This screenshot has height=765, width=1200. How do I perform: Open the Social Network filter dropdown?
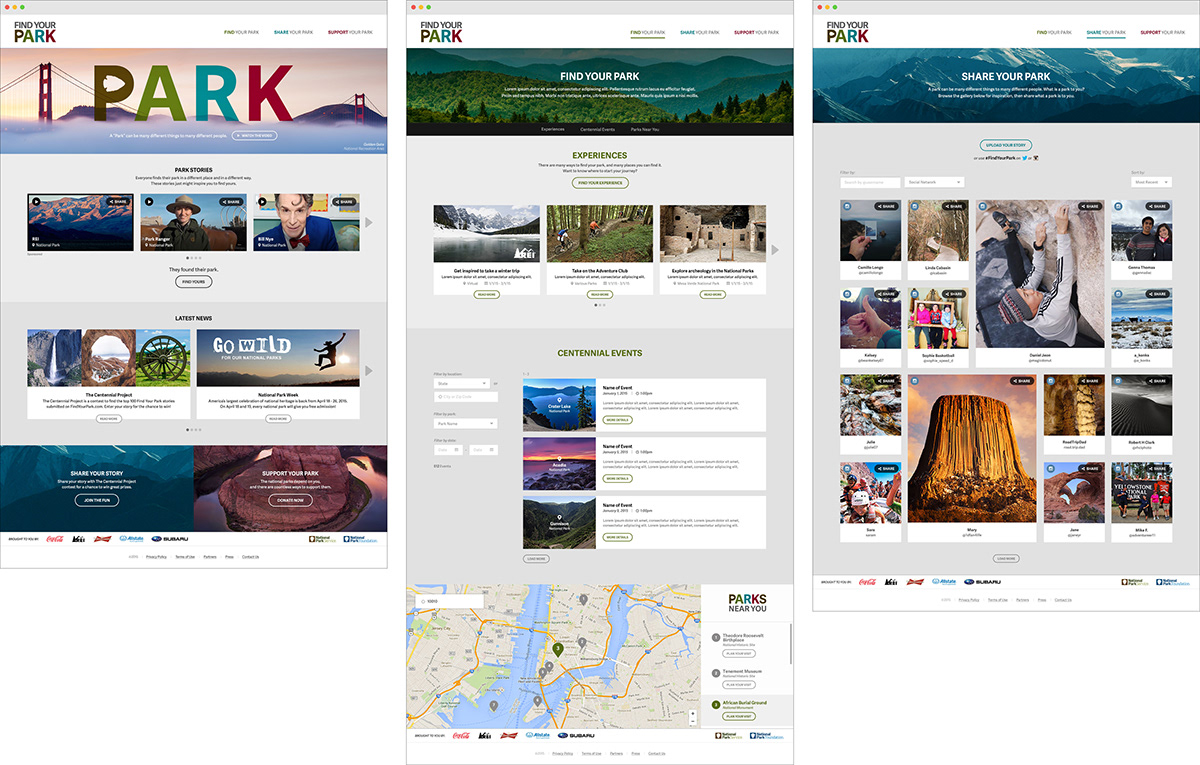click(x=934, y=182)
